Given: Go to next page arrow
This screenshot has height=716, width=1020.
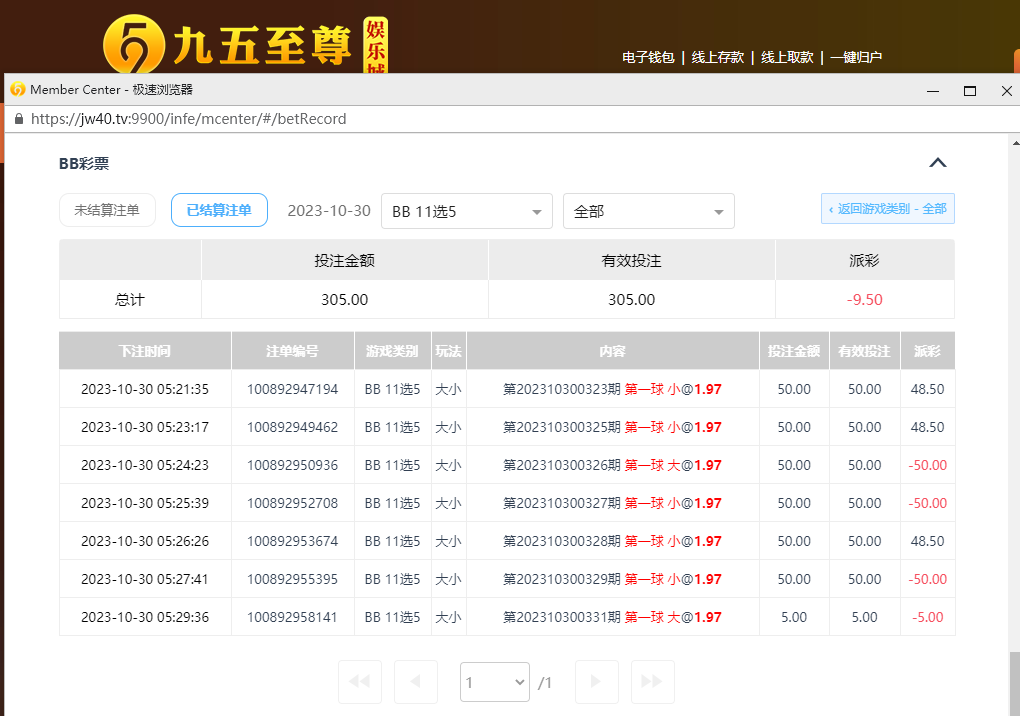Looking at the screenshot, I should pos(597,681).
